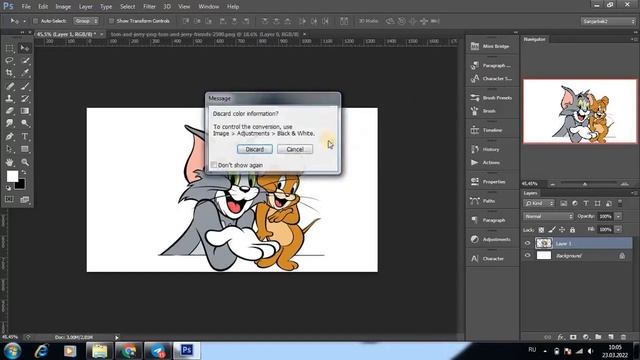Open the Auto-Select Group dropdown
This screenshot has width=640, height=360.
(86, 21)
